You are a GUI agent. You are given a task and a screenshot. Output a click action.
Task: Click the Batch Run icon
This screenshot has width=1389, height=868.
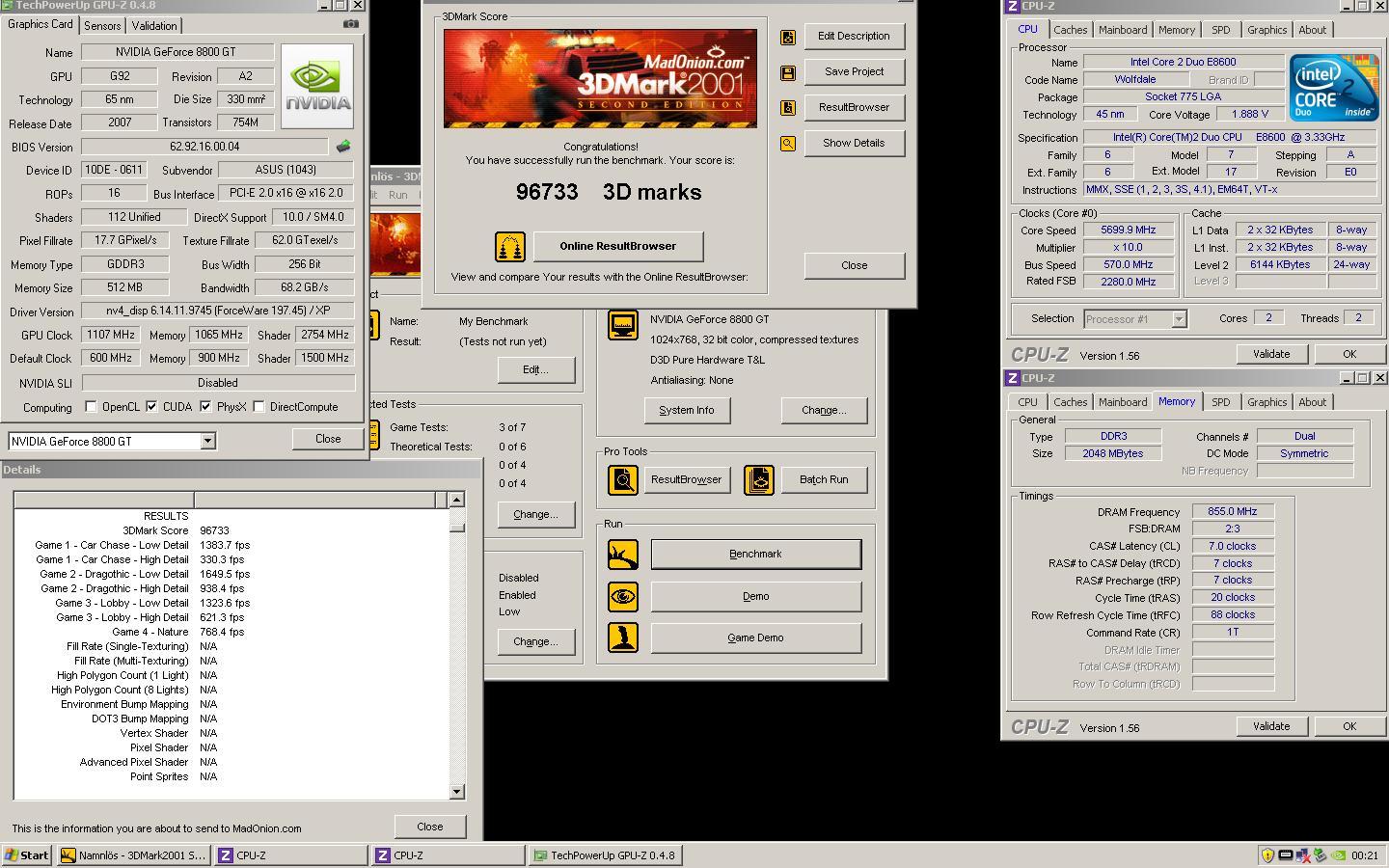(759, 479)
